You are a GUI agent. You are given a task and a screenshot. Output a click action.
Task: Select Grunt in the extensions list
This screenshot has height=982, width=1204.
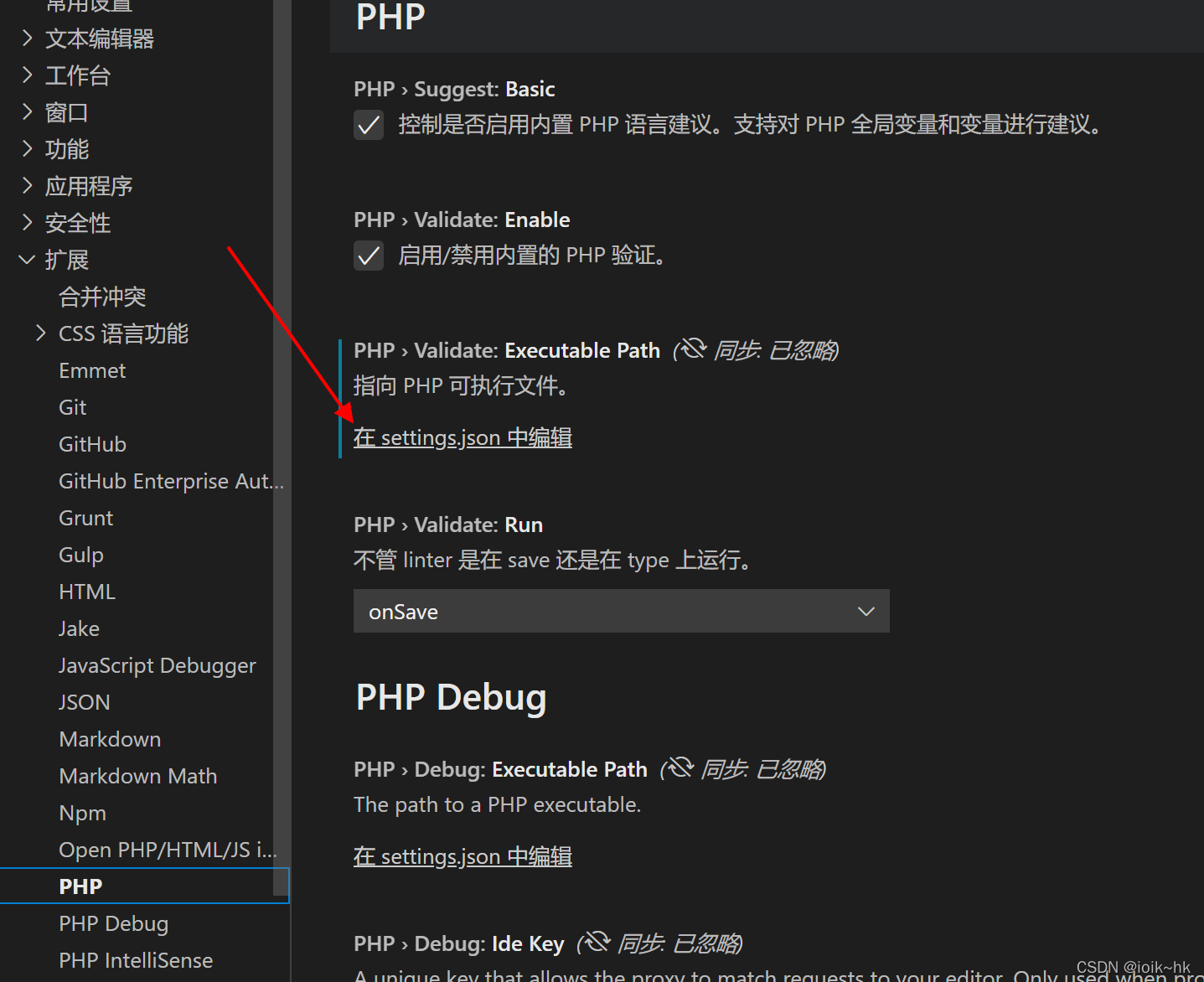click(85, 518)
